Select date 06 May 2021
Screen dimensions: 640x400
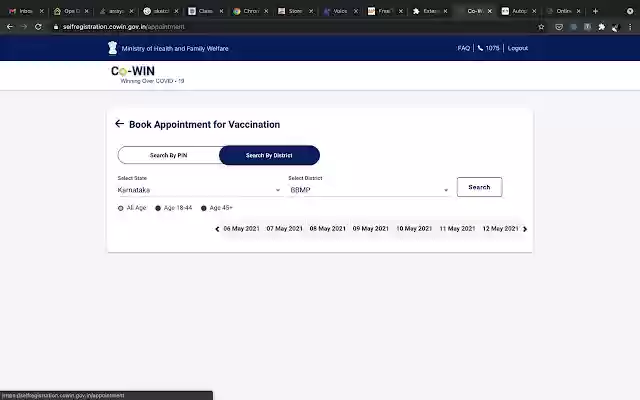[x=241, y=229]
